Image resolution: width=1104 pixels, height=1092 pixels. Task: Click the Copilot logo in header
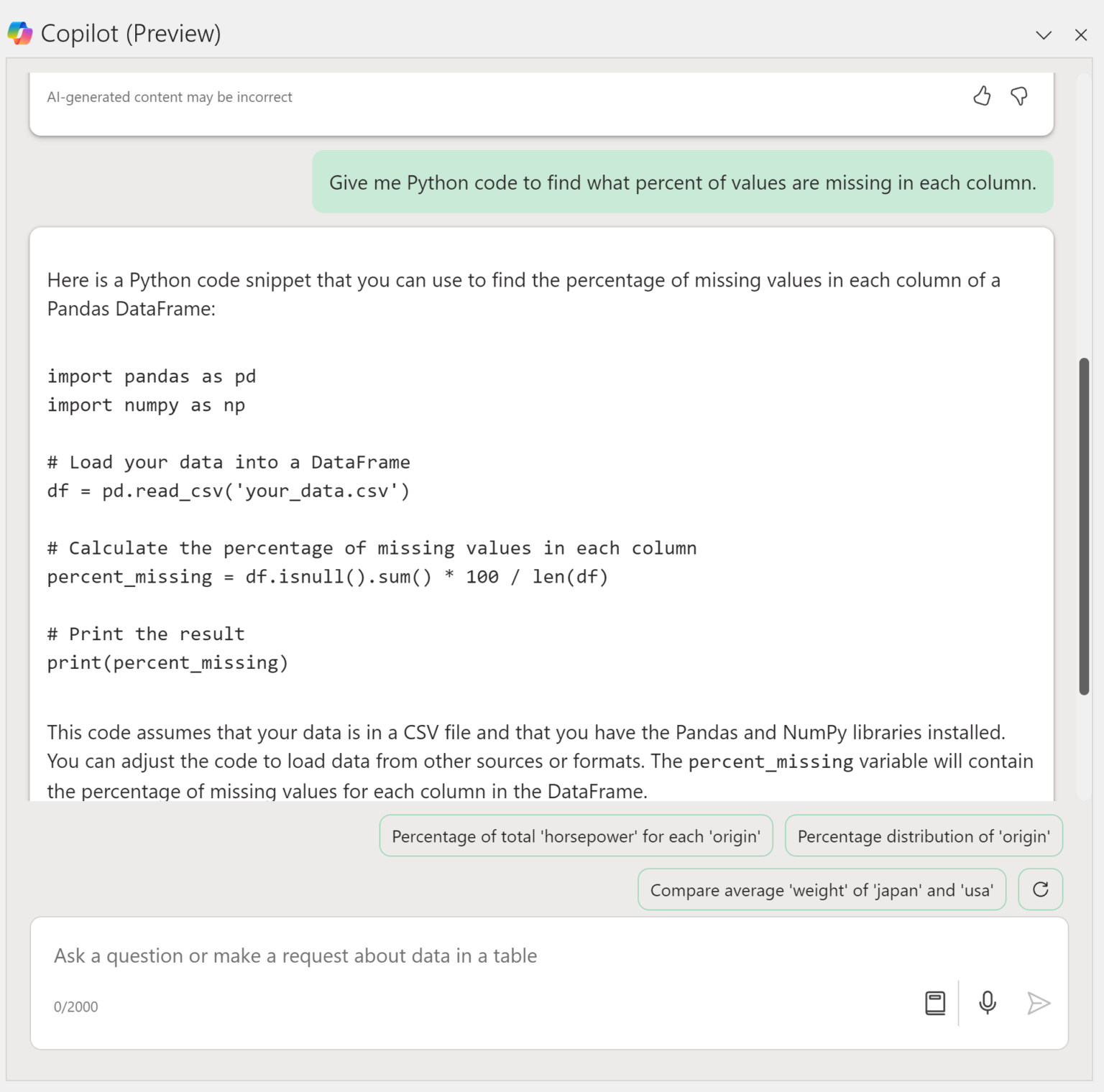[20, 33]
